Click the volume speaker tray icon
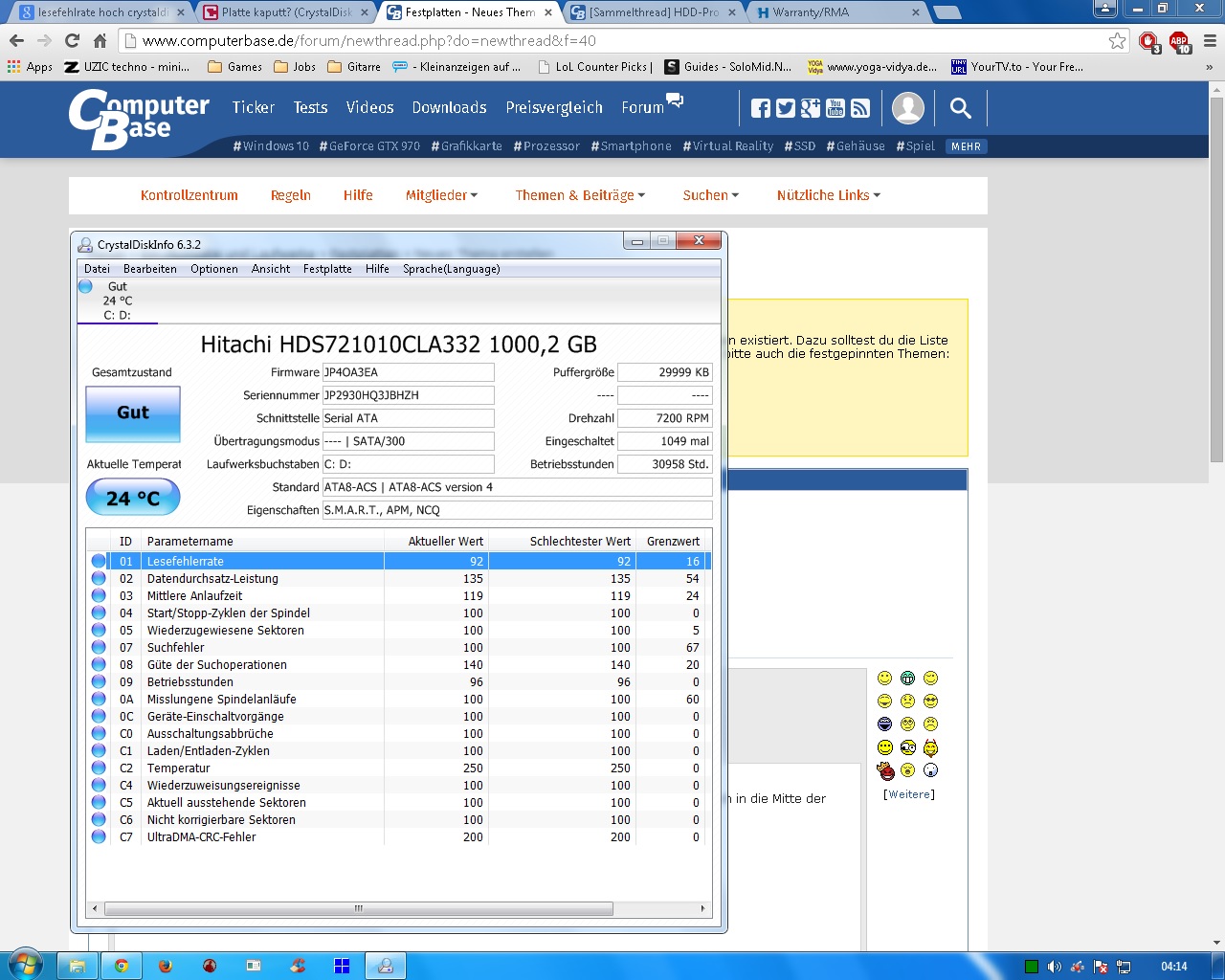The height and width of the screenshot is (980, 1225). tap(1054, 967)
